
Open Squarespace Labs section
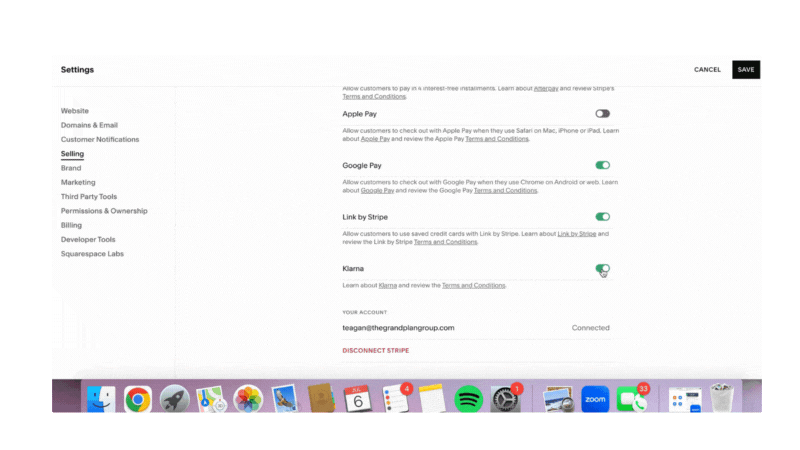[92, 254]
